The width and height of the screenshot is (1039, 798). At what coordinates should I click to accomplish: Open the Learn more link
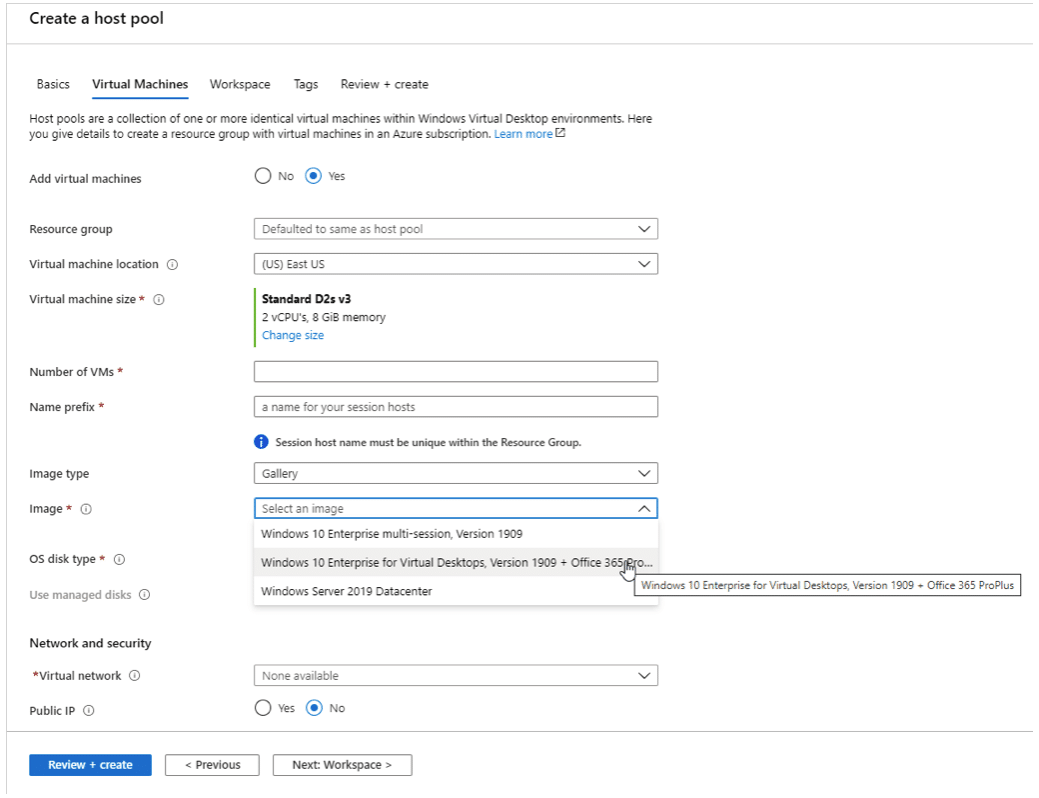523,134
